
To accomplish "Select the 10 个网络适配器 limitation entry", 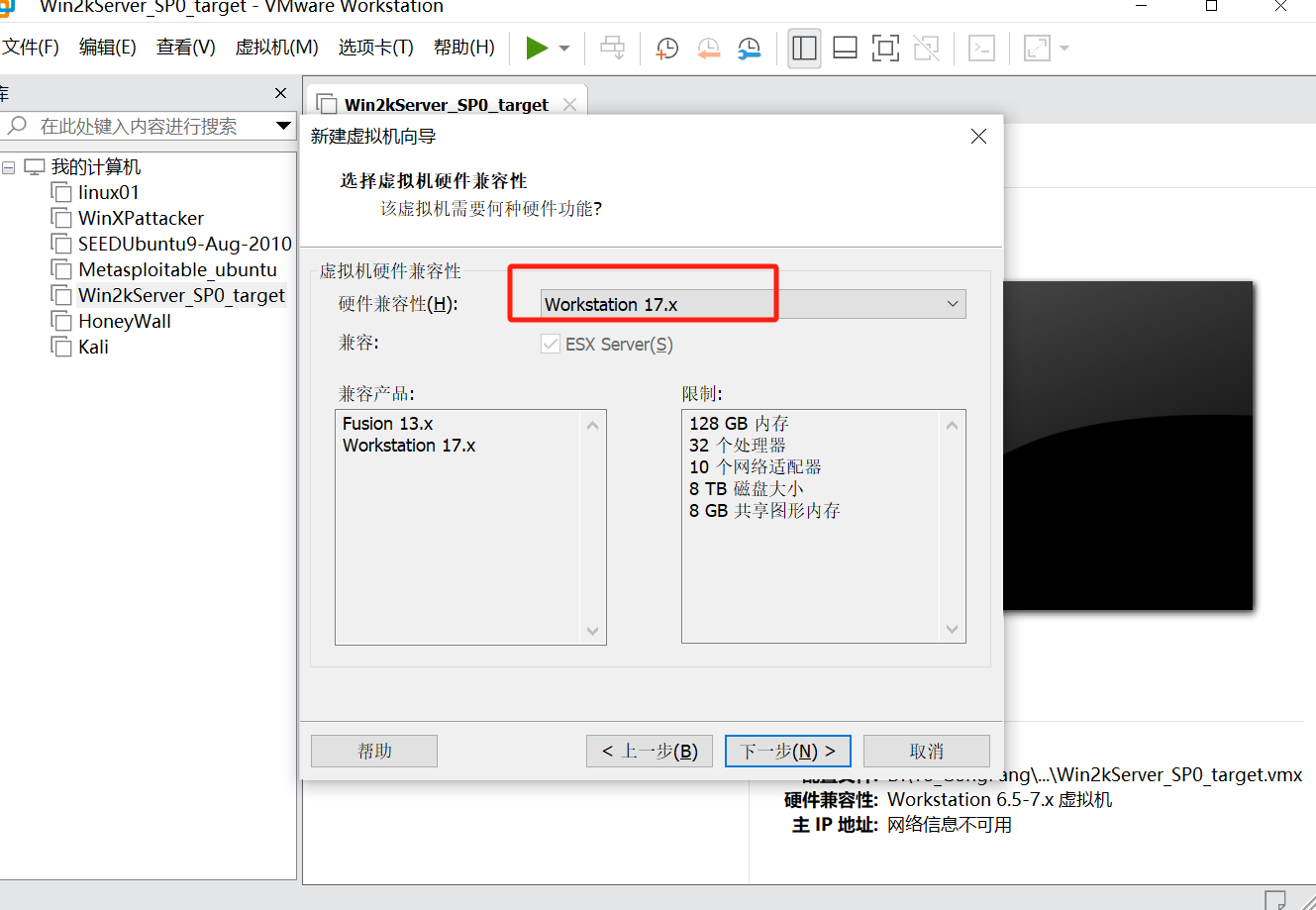I will 756,467.
